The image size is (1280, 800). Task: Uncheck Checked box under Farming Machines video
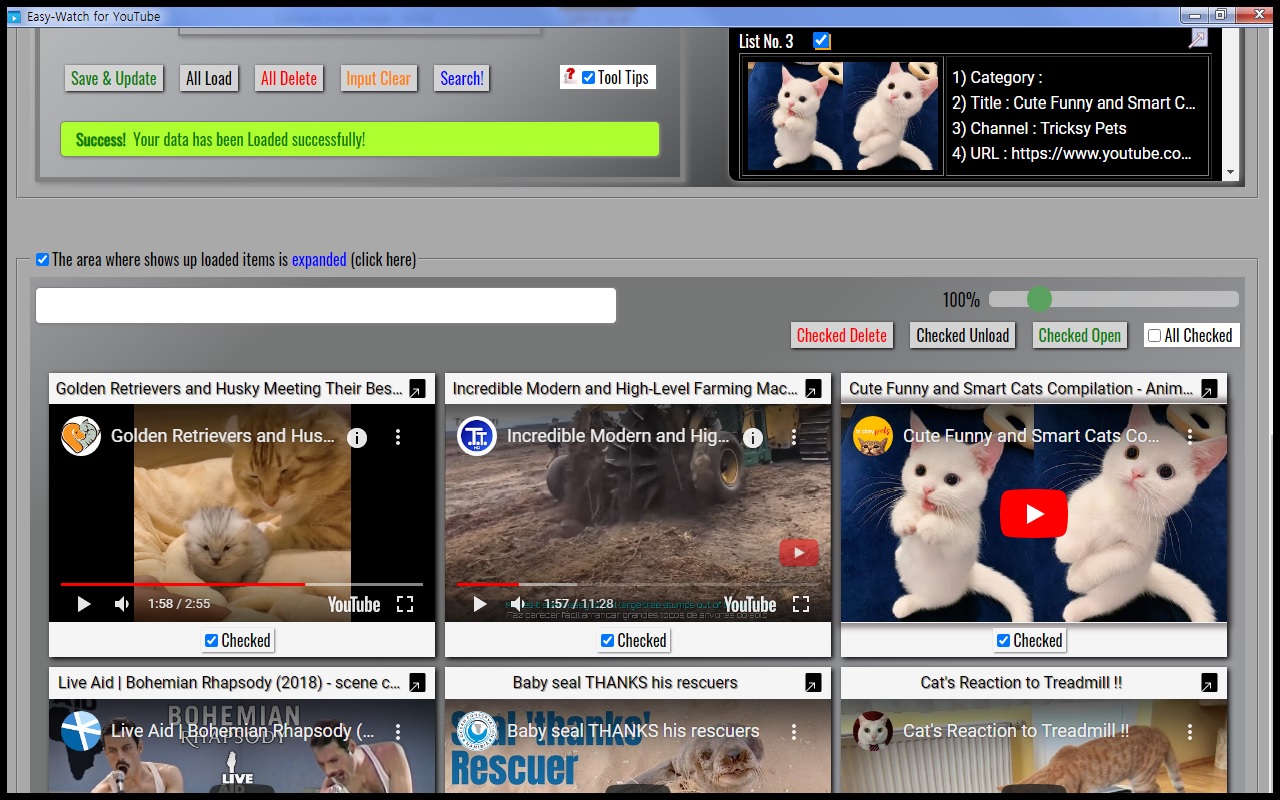[607, 641]
